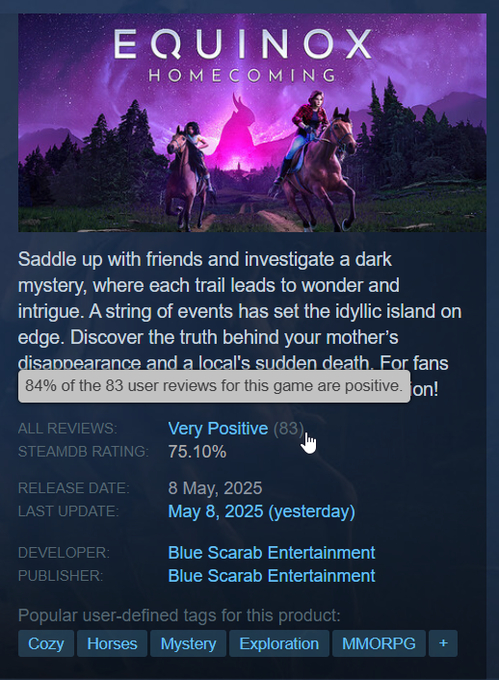Screen dimensions: 499x680
Task: Click the STEAMDB RATING label
Action: coord(83,451)
